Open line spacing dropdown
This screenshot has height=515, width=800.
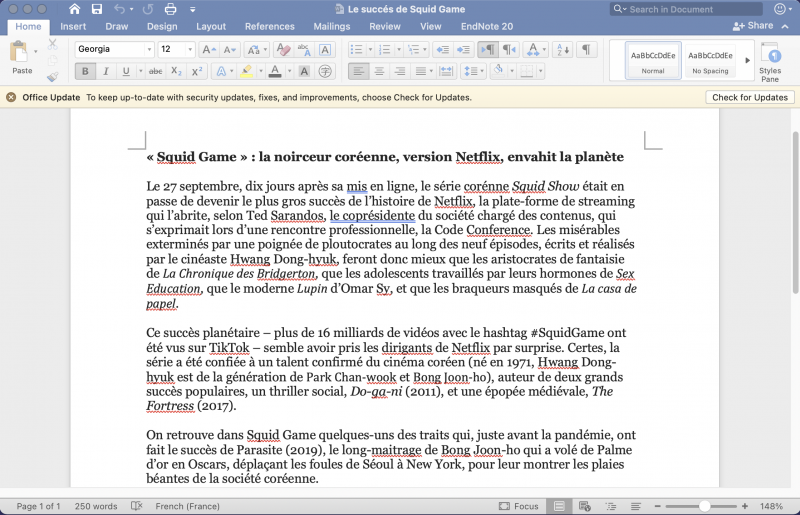[x=473, y=71]
